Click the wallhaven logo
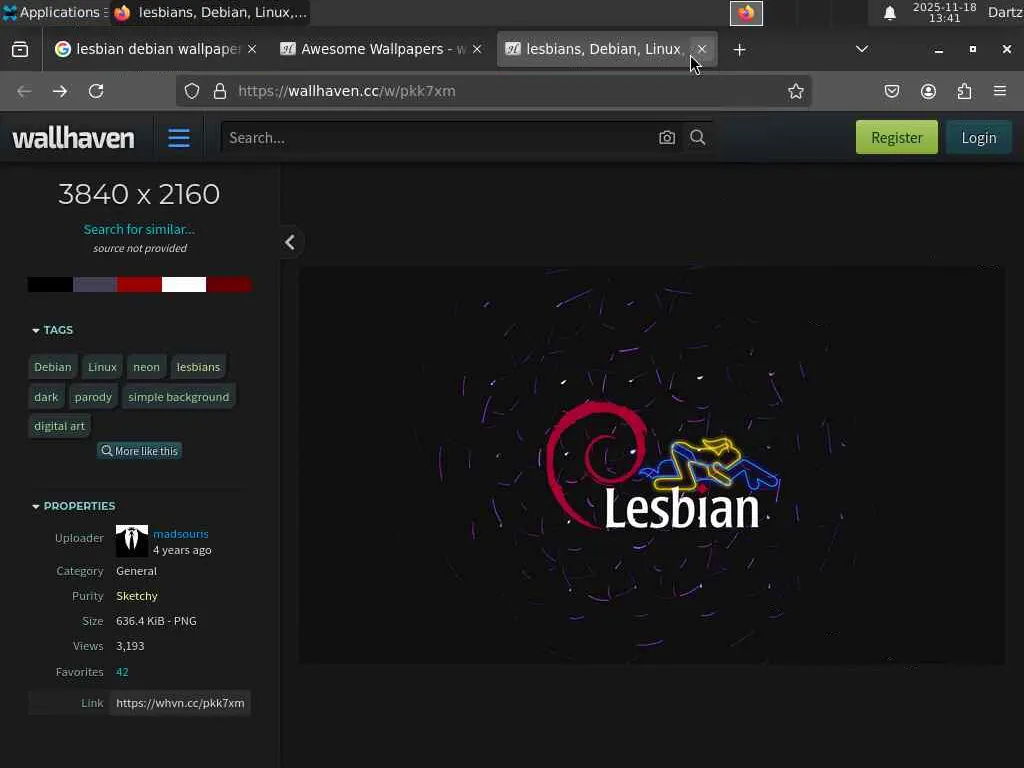 coord(74,138)
